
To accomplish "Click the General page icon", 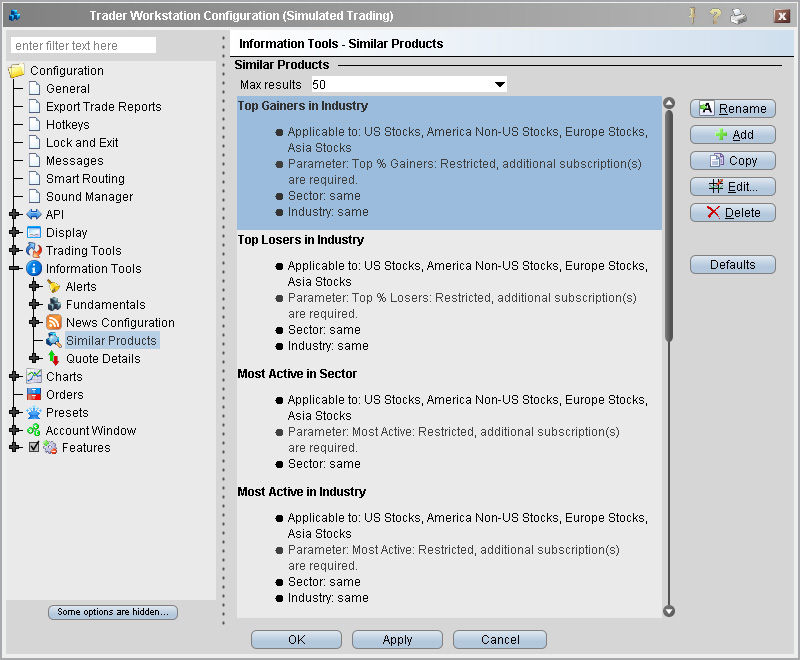I will (35, 88).
